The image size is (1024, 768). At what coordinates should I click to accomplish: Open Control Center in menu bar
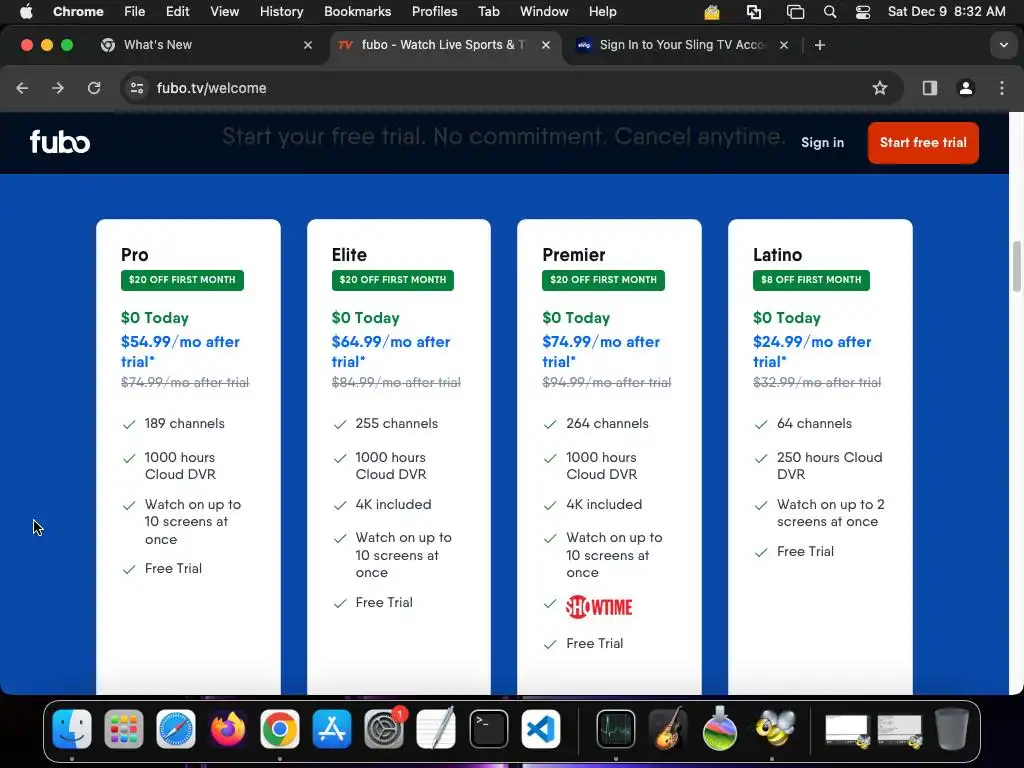click(x=863, y=11)
